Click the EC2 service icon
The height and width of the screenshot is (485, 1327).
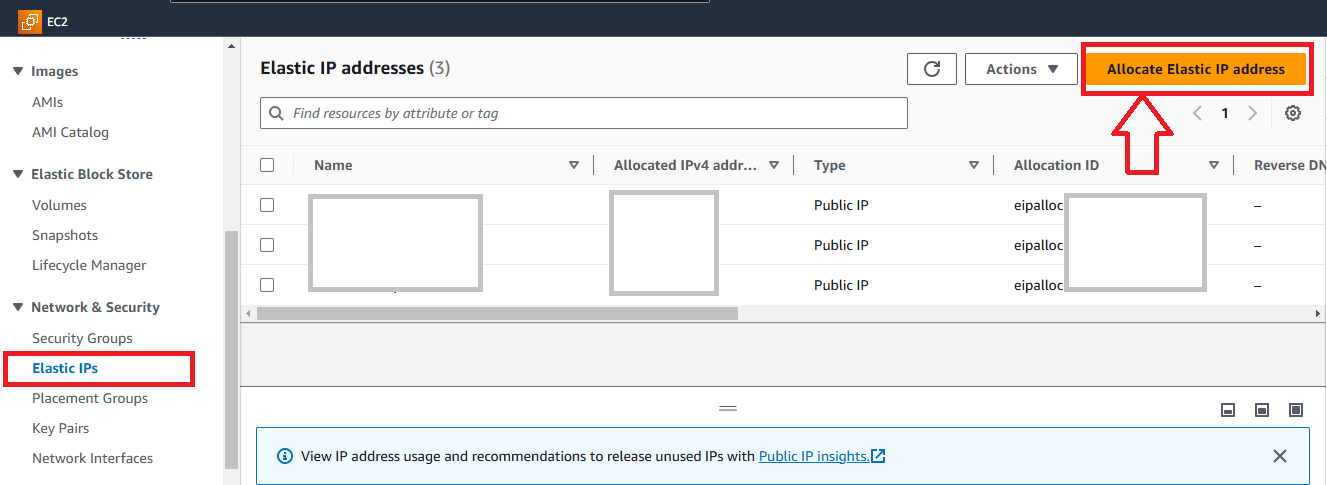pos(30,20)
